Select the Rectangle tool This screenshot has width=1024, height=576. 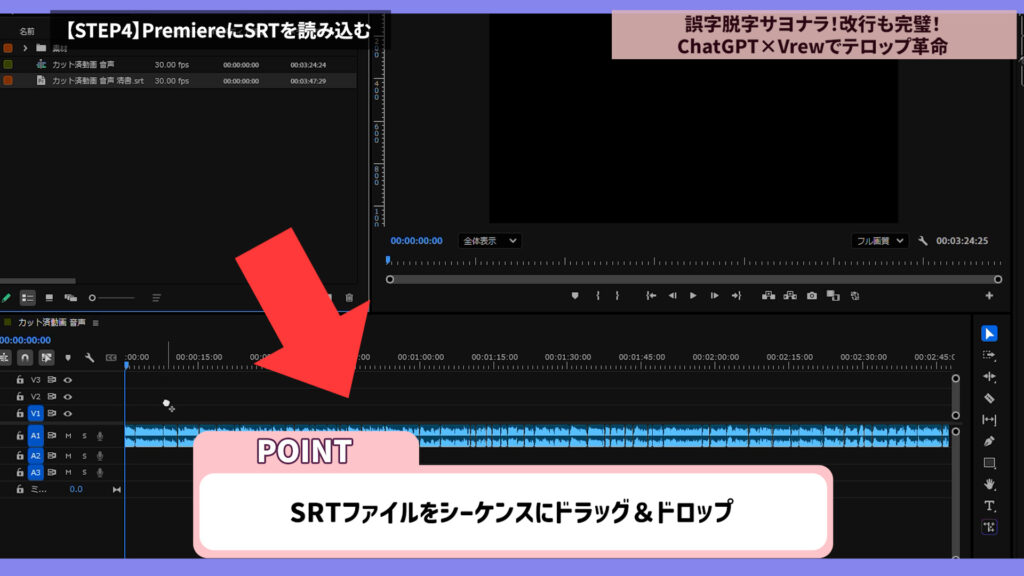click(989, 463)
